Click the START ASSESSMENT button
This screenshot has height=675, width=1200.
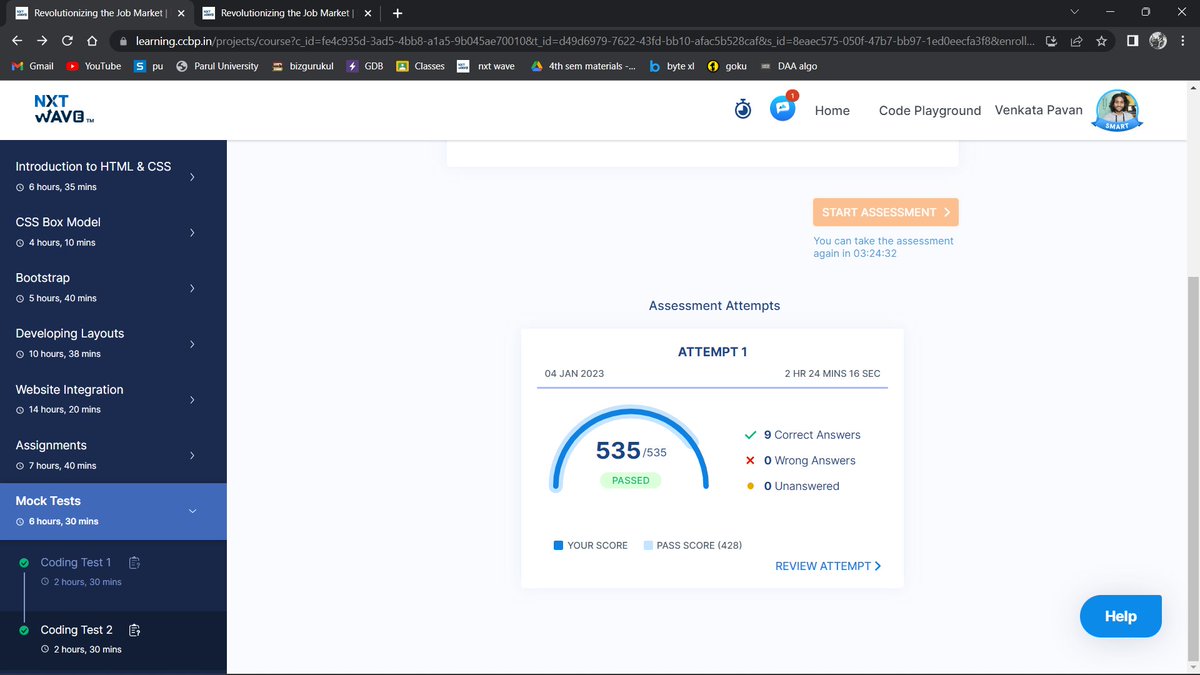885,212
